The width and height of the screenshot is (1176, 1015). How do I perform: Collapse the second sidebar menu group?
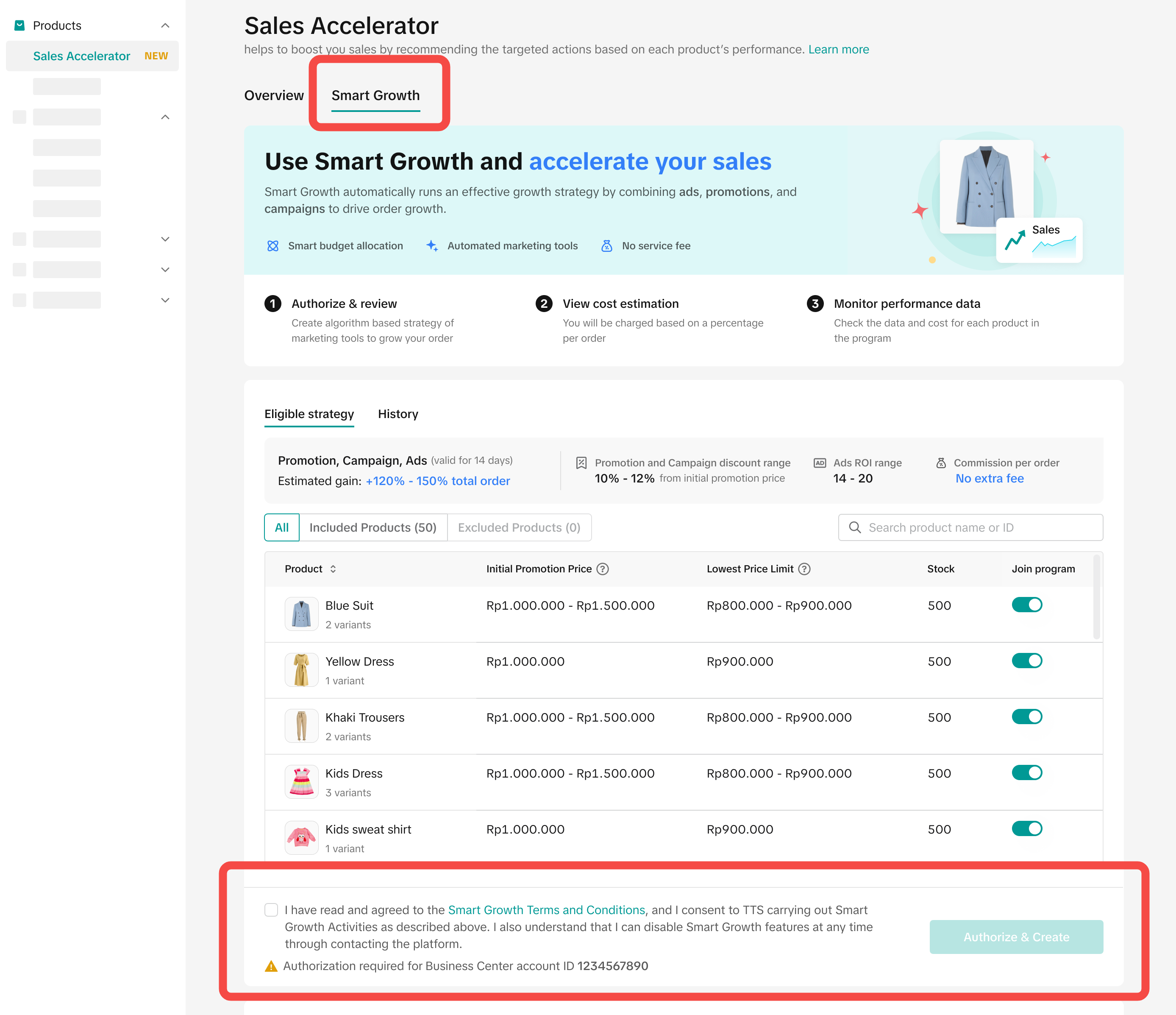pos(165,117)
